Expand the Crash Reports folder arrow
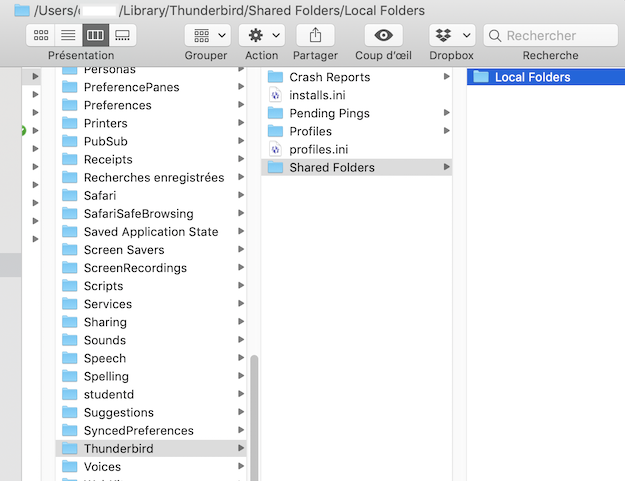Viewport: 625px width, 481px height. (446, 77)
